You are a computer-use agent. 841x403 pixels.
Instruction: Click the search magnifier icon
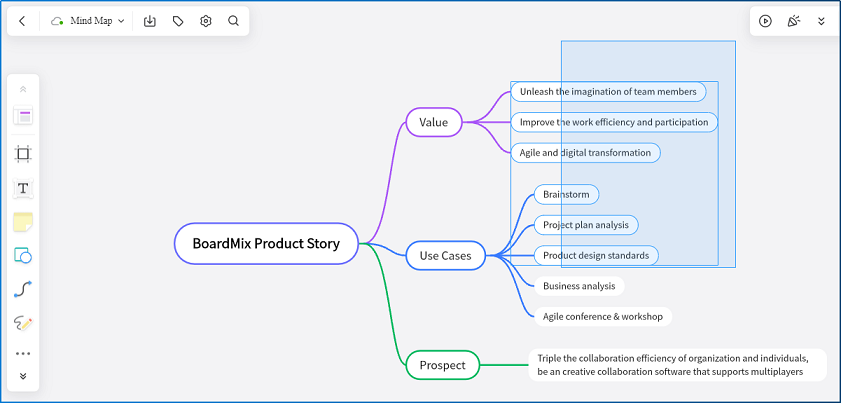233,21
